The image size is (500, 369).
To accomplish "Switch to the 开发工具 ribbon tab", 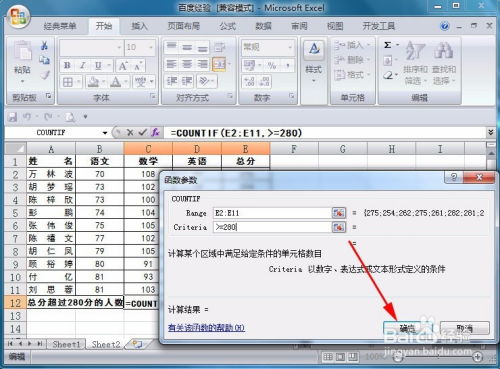I will [x=378, y=26].
